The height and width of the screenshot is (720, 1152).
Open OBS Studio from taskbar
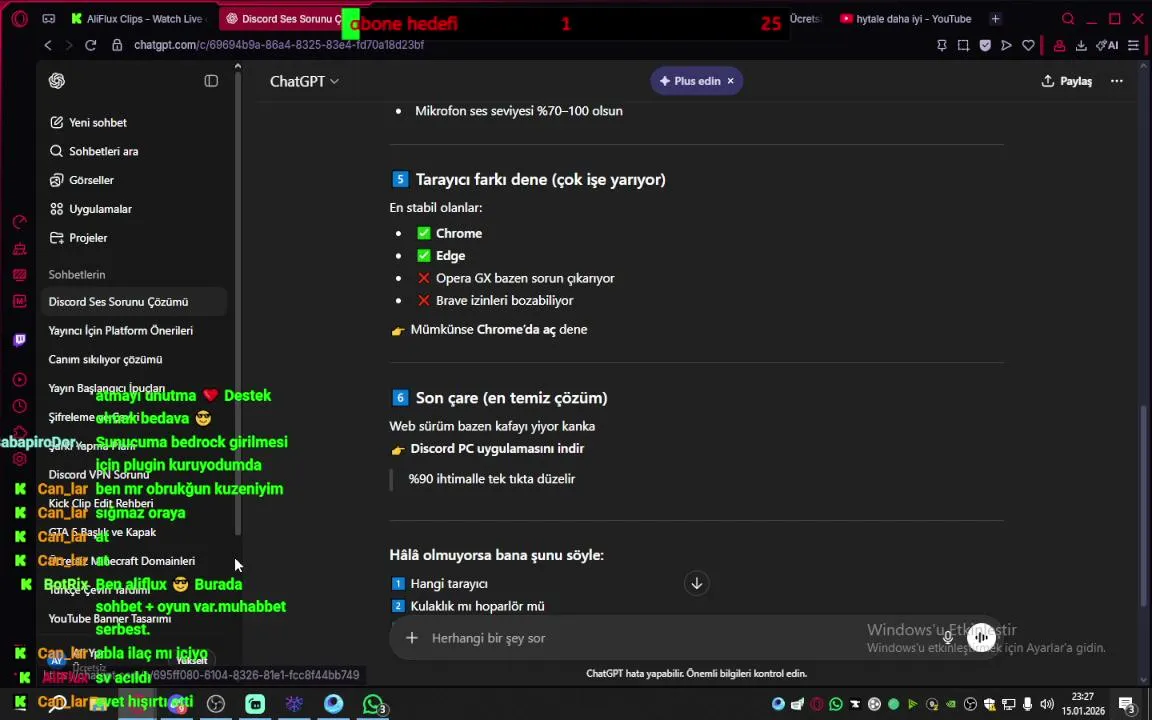pyautogui.click(x=215, y=704)
